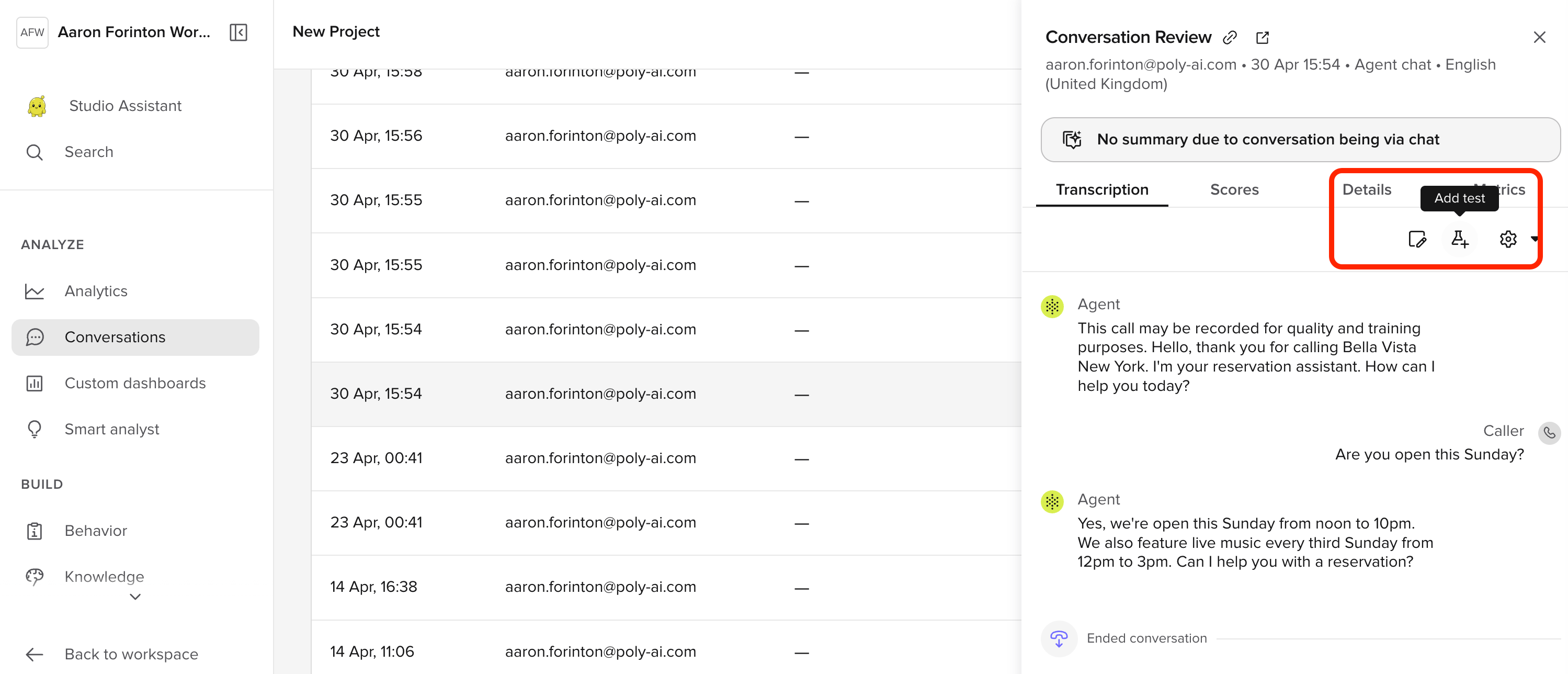
Task: Click the second Agent avatar icon
Action: click(x=1052, y=502)
